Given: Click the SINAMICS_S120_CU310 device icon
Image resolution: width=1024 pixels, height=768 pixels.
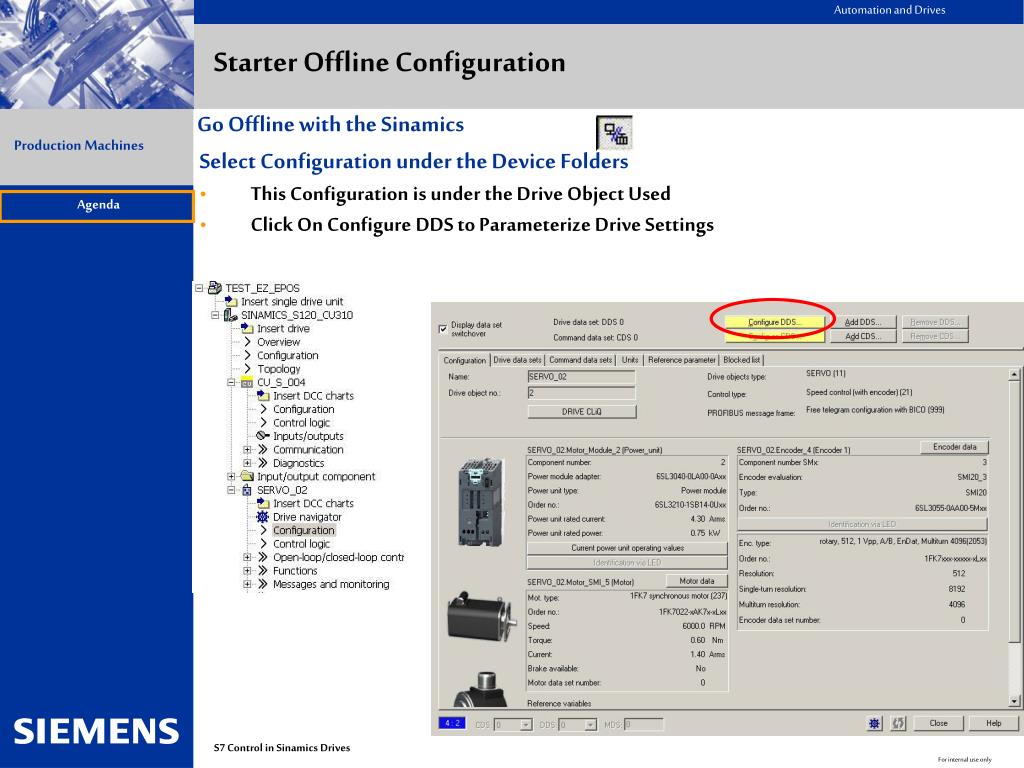Looking at the screenshot, I should coord(231,315).
